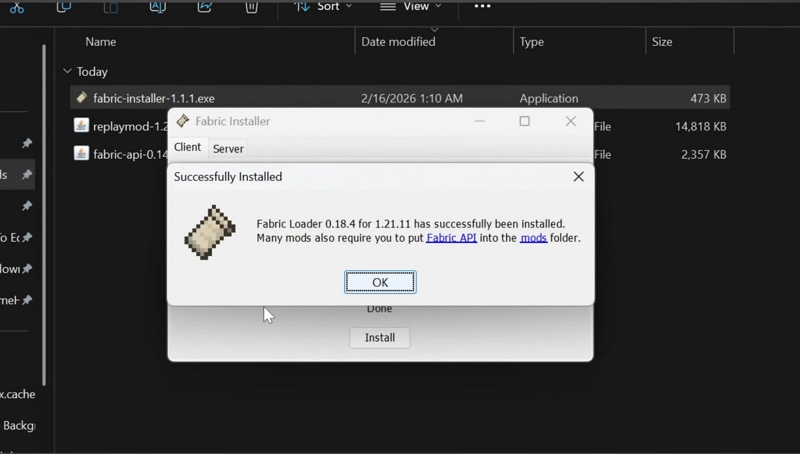Image resolution: width=800 pixels, height=454 pixels.
Task: Select the fabric-api file name
Action: tap(130, 155)
